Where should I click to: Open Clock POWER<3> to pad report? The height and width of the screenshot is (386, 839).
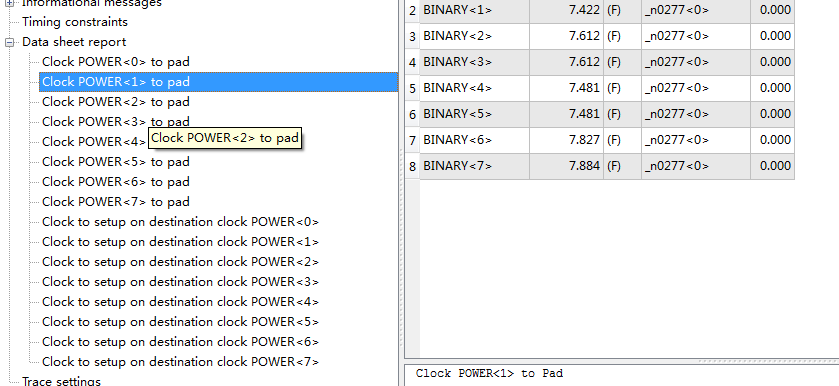pyautogui.click(x=116, y=122)
